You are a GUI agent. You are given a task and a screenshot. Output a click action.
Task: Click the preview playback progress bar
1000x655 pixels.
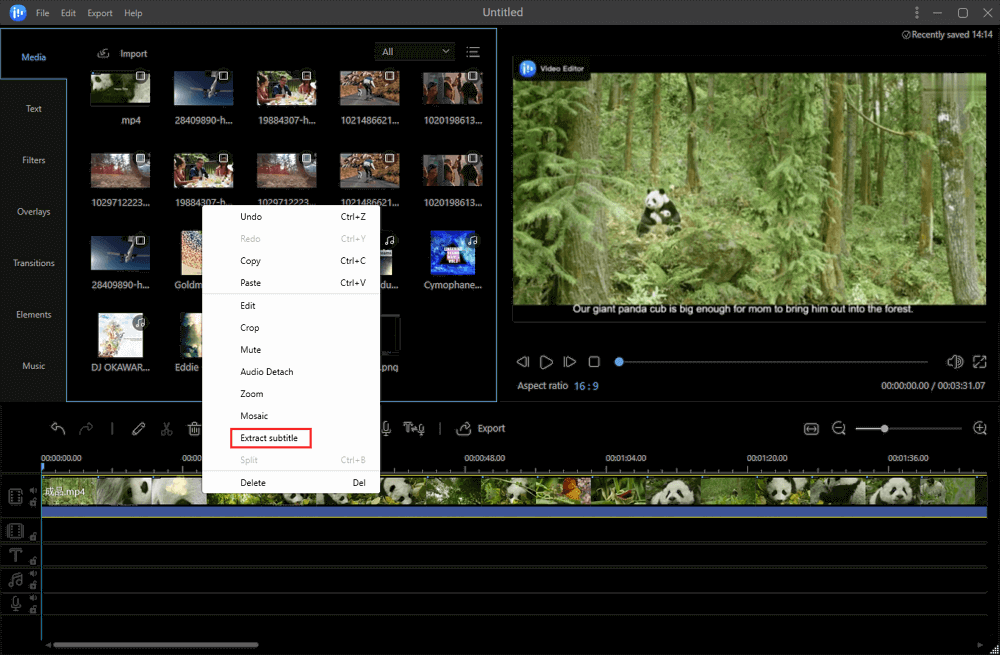[x=760, y=362]
